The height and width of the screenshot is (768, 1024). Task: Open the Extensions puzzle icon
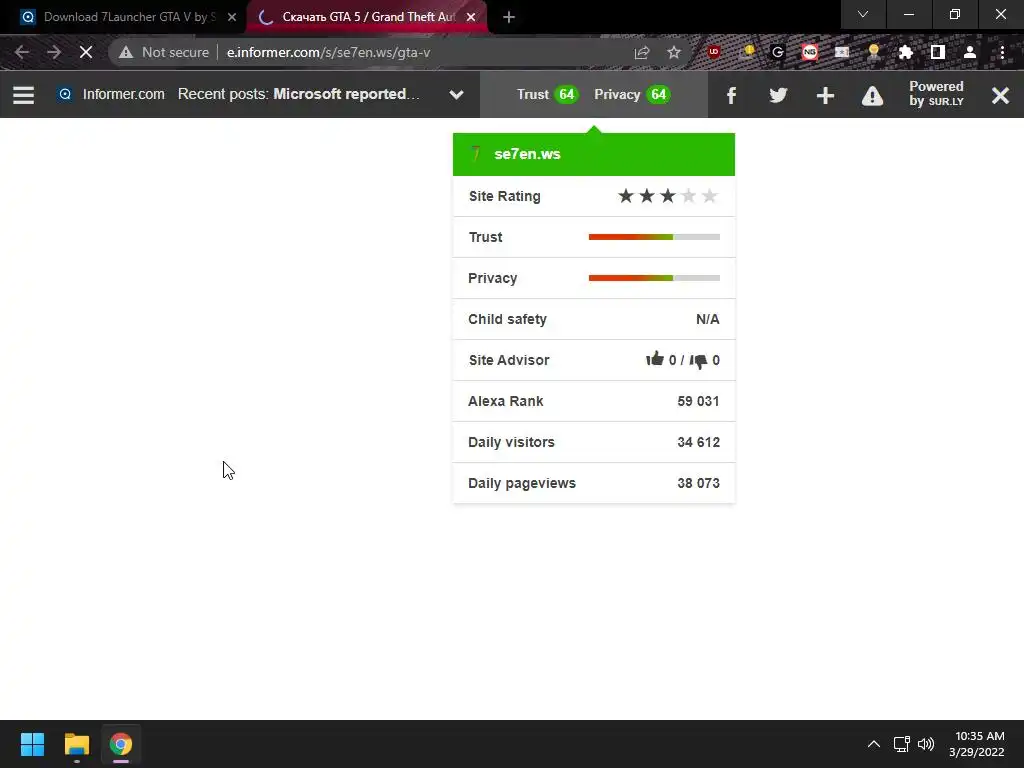[905, 52]
